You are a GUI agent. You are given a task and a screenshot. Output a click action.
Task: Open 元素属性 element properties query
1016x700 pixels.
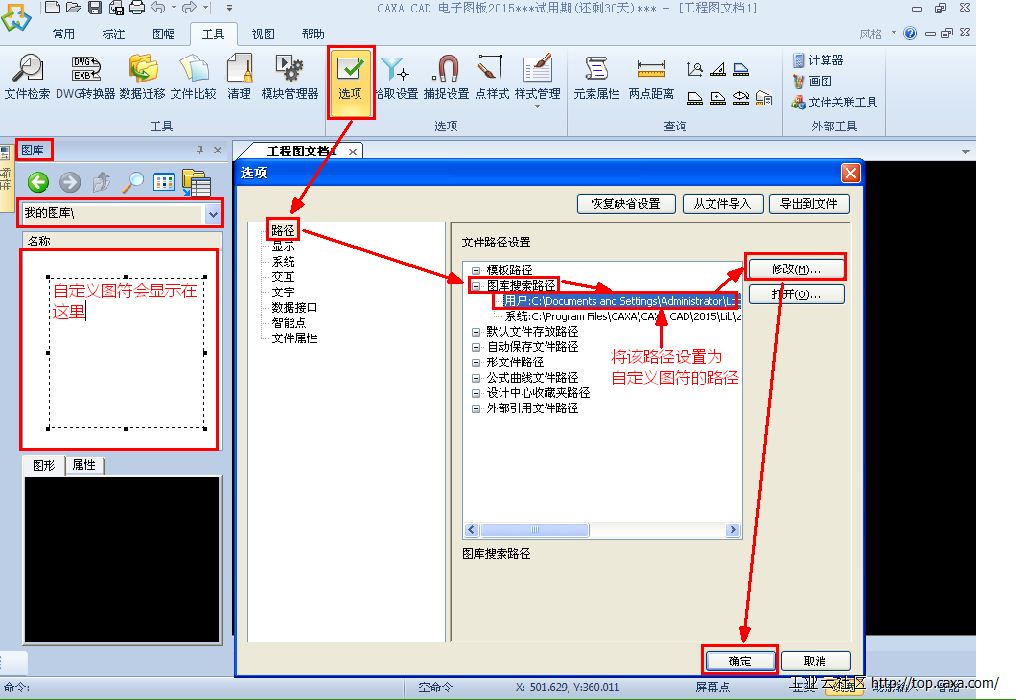click(x=596, y=78)
